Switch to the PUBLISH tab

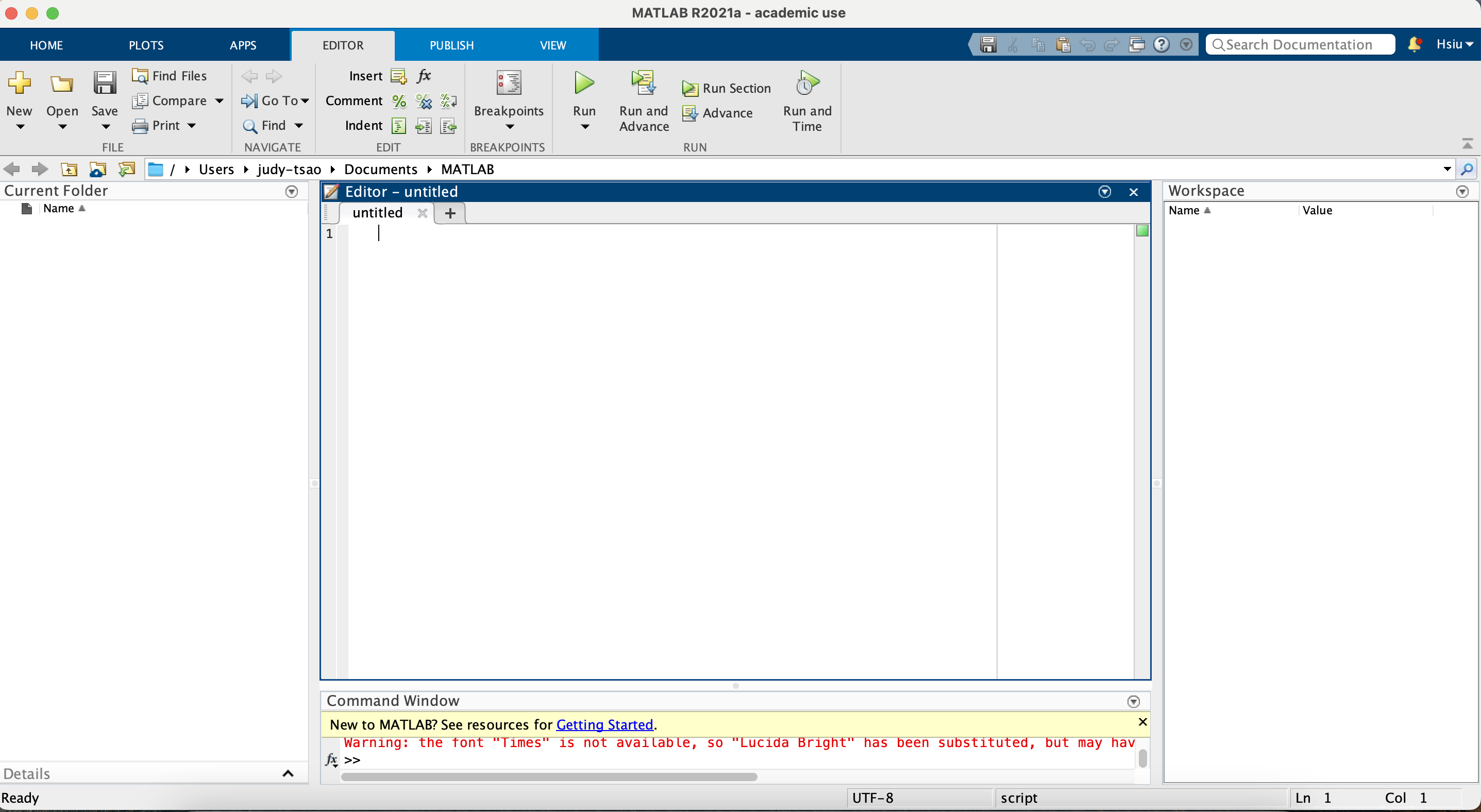451,45
